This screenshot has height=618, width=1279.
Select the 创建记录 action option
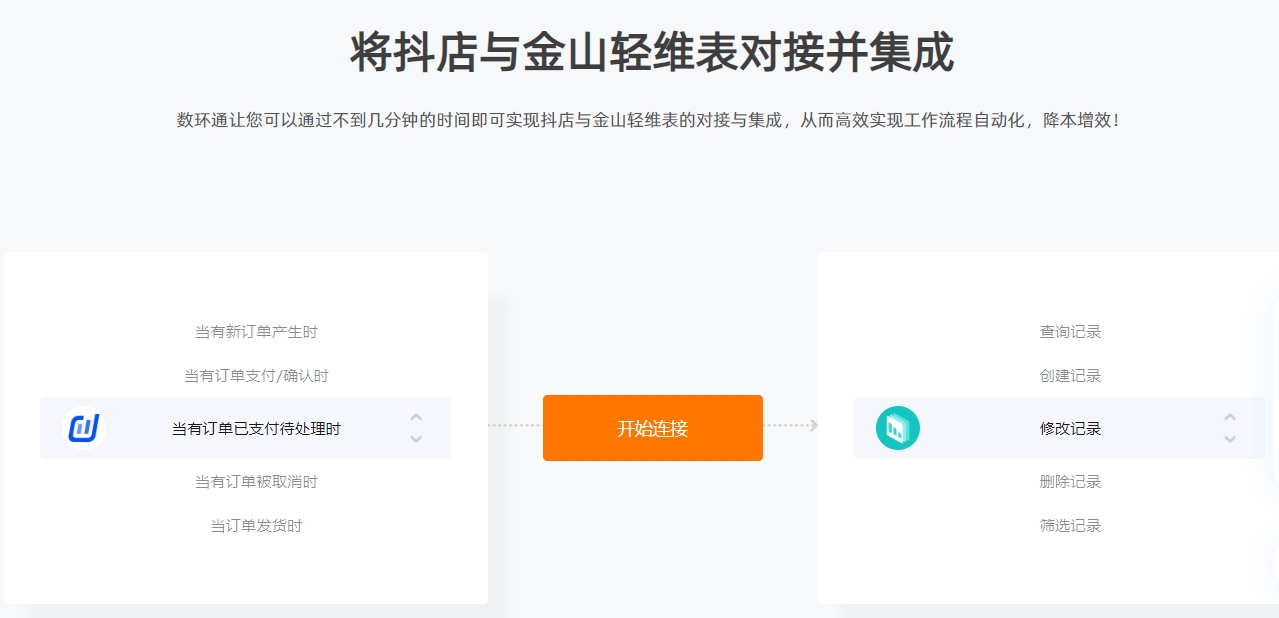1070,376
